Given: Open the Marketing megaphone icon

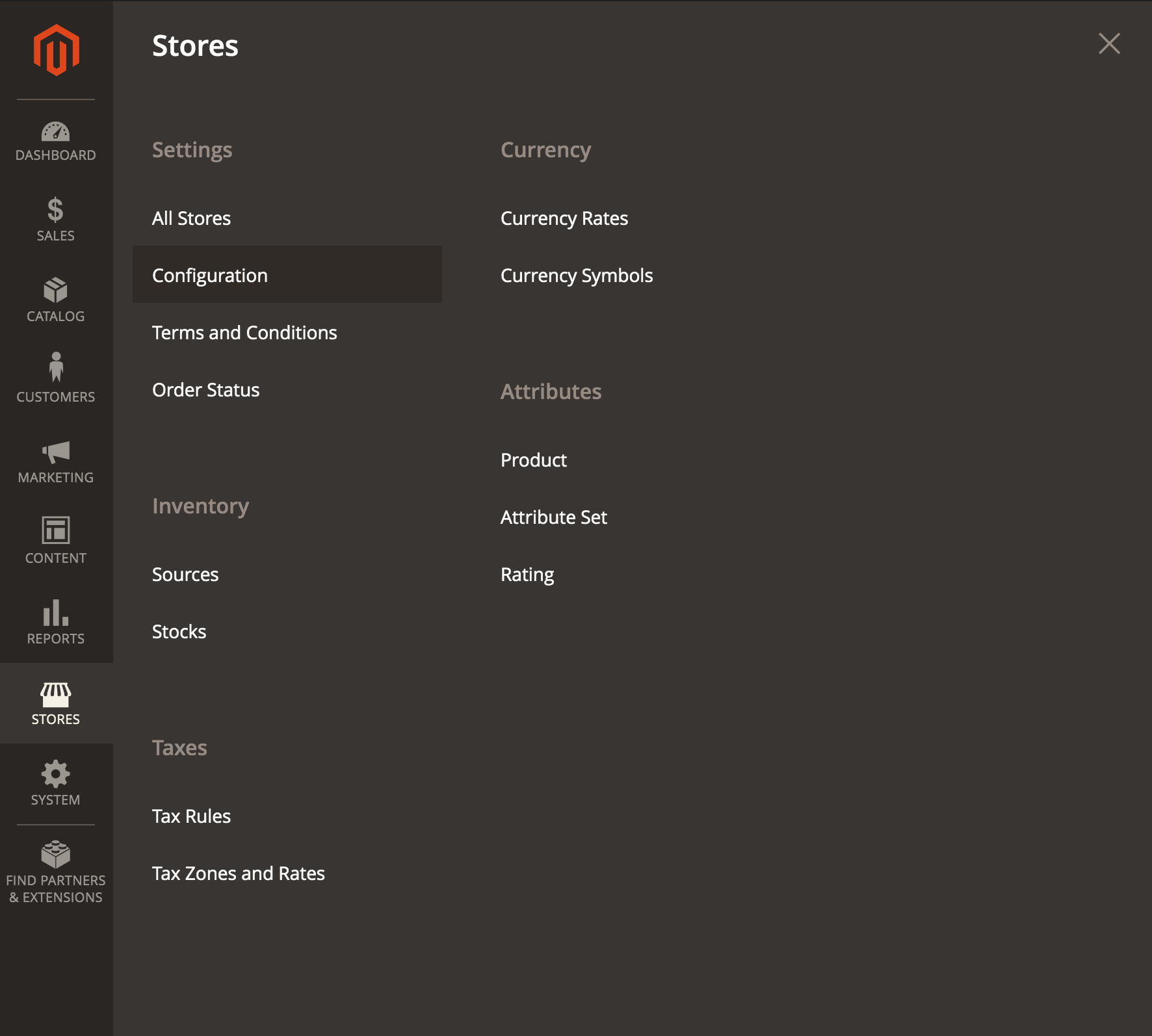Looking at the screenshot, I should tap(56, 452).
